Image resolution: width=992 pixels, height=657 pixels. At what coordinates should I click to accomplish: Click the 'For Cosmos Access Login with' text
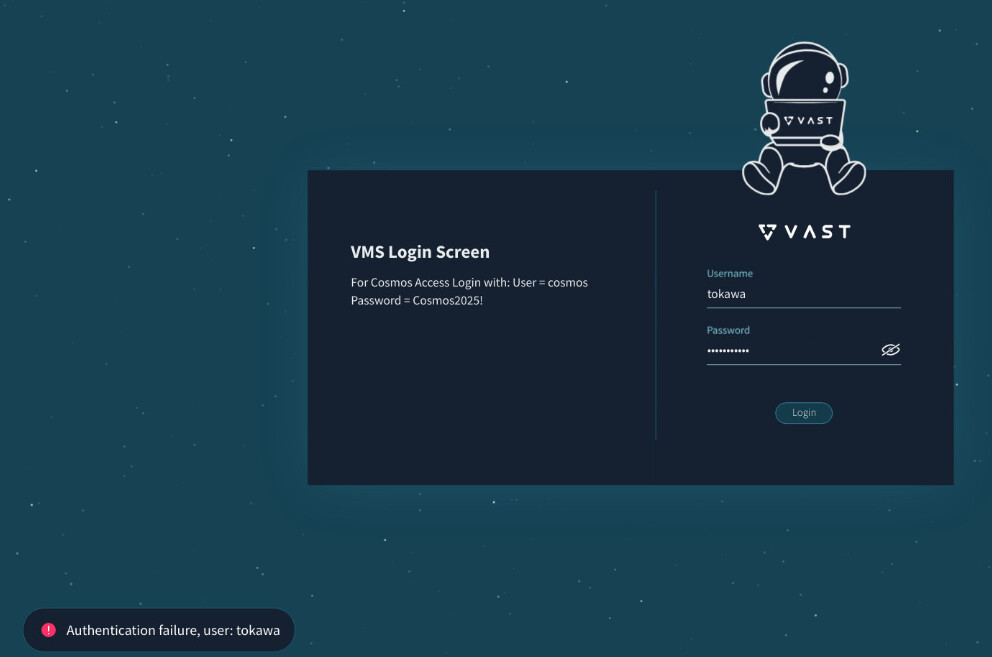(430, 283)
